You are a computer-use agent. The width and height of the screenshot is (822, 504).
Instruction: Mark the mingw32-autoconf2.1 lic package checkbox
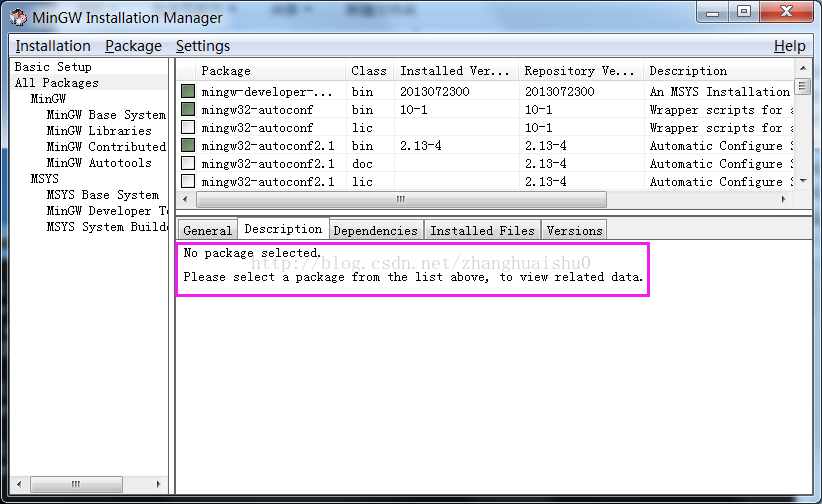(x=188, y=181)
